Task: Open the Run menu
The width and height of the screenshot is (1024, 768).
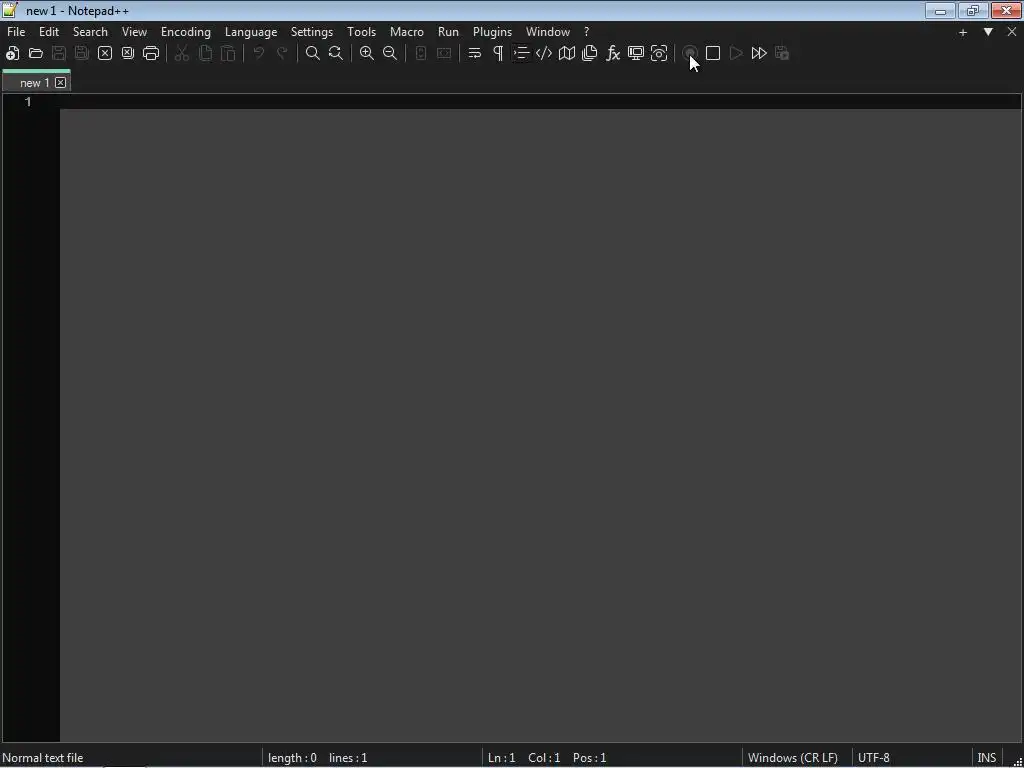Action: tap(449, 32)
